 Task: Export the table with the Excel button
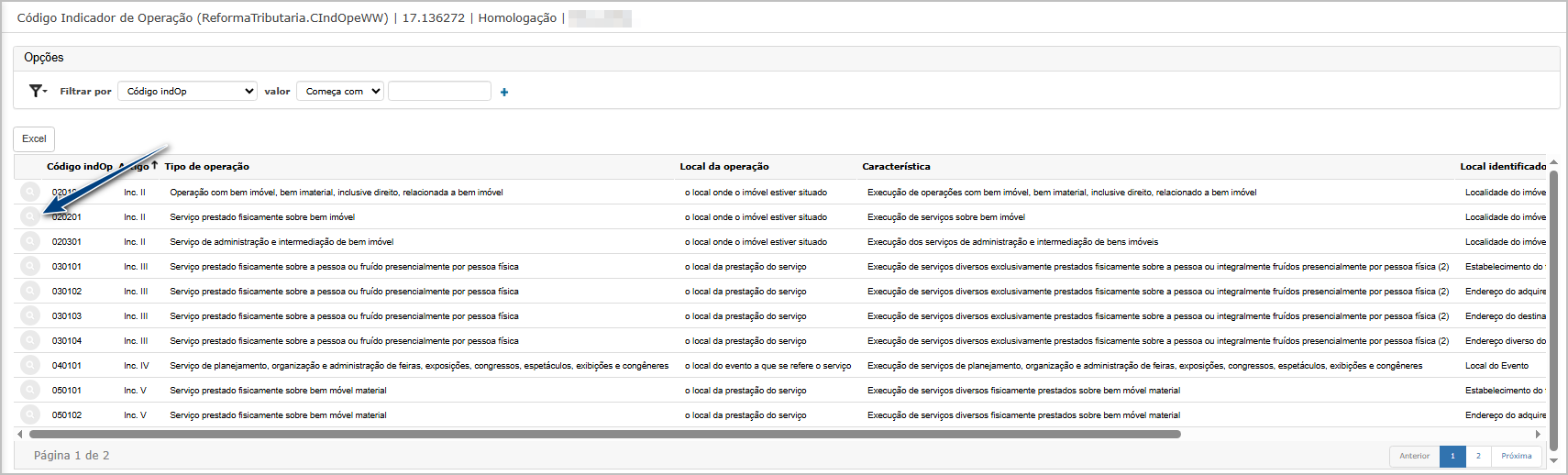pos(34,138)
